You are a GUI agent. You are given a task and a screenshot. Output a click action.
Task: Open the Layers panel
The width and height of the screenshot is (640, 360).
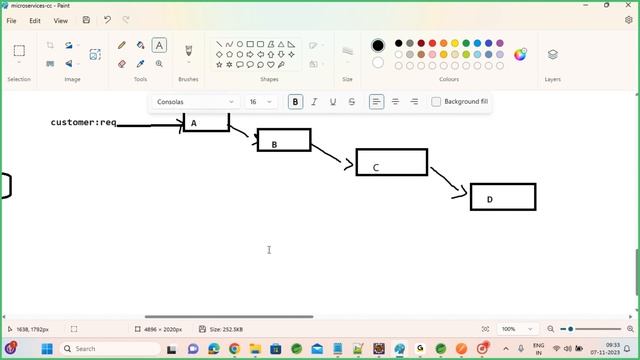pos(553,54)
